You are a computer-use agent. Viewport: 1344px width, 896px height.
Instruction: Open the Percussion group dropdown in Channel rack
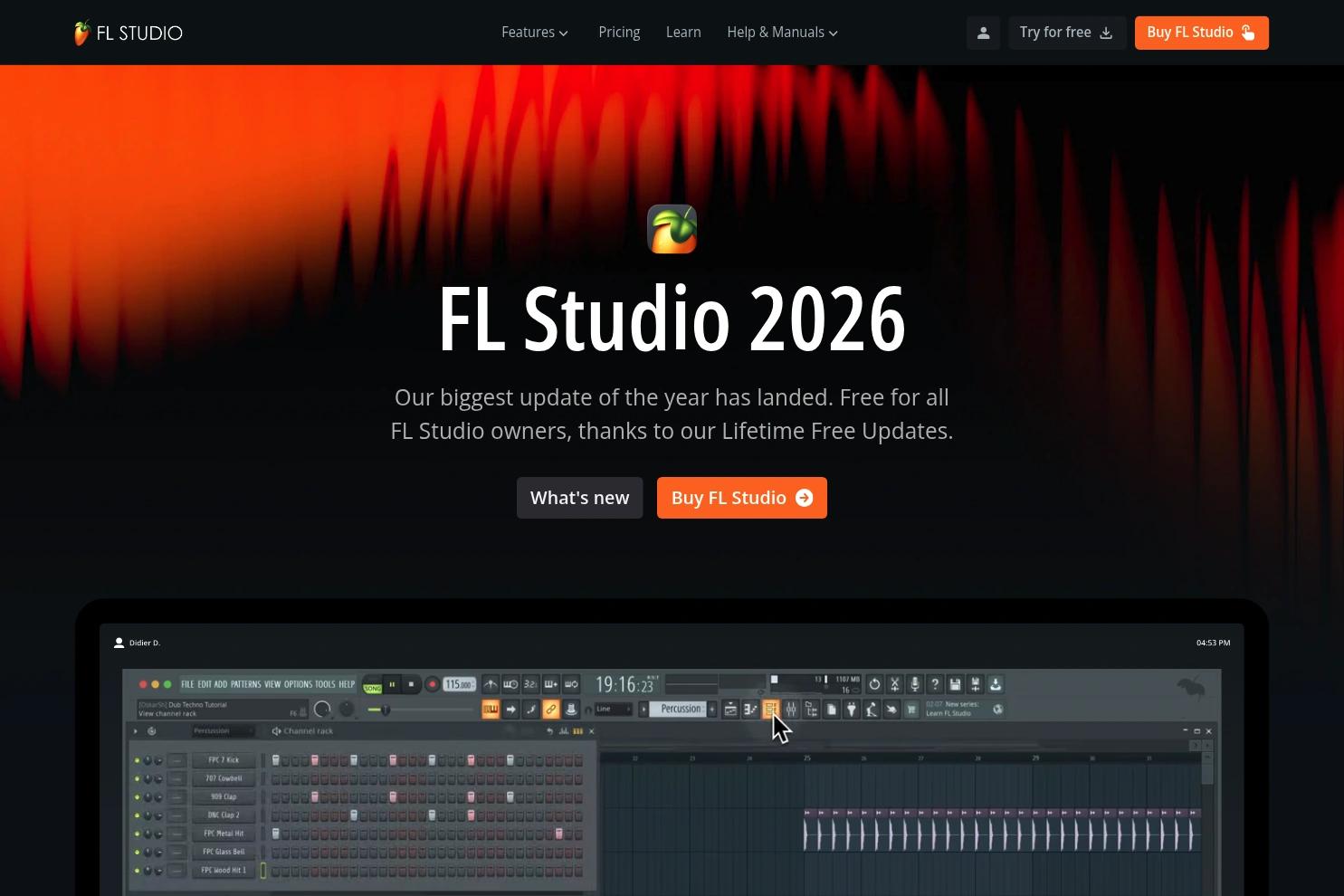(223, 731)
